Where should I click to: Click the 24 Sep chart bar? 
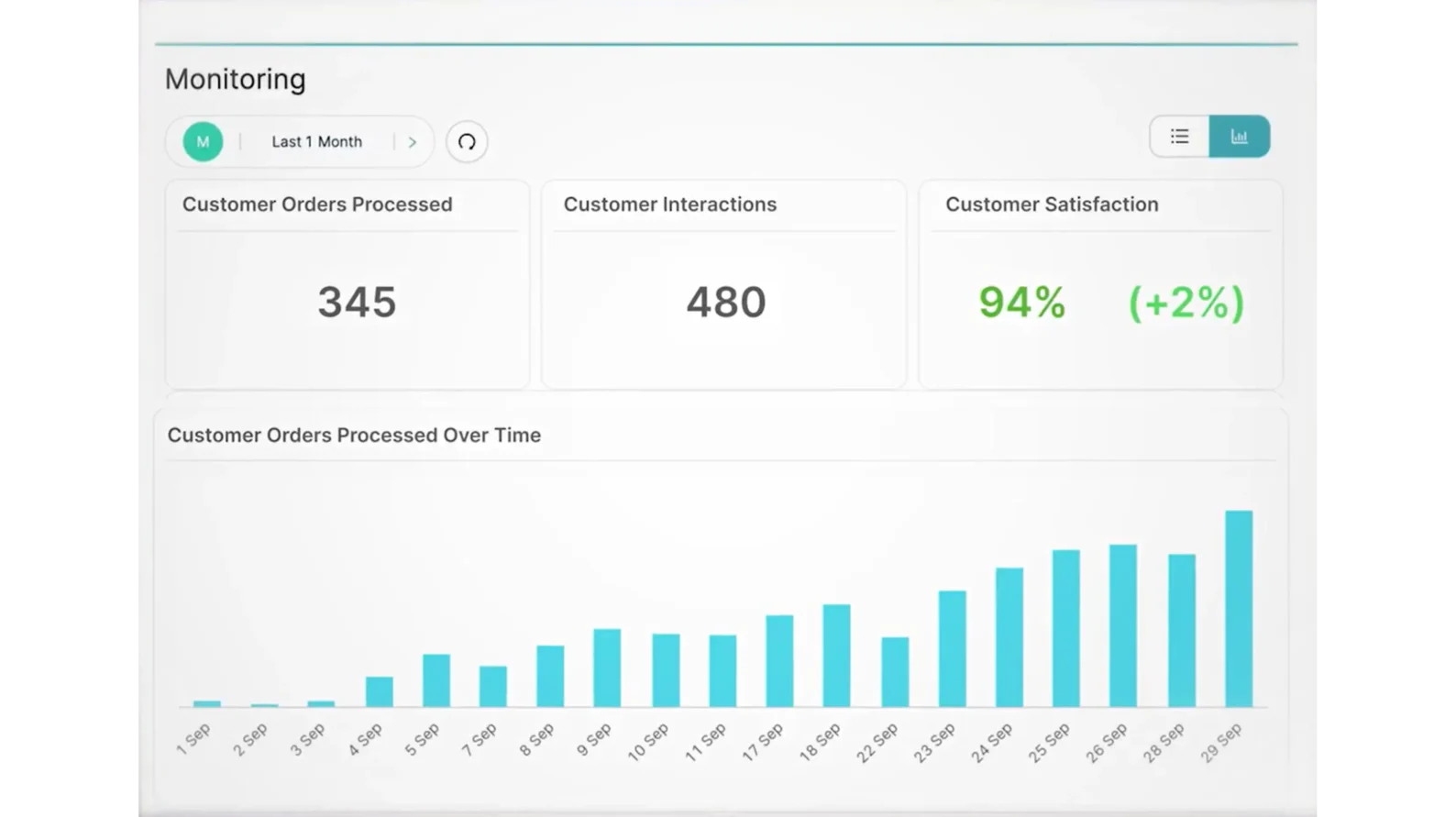point(1009,637)
